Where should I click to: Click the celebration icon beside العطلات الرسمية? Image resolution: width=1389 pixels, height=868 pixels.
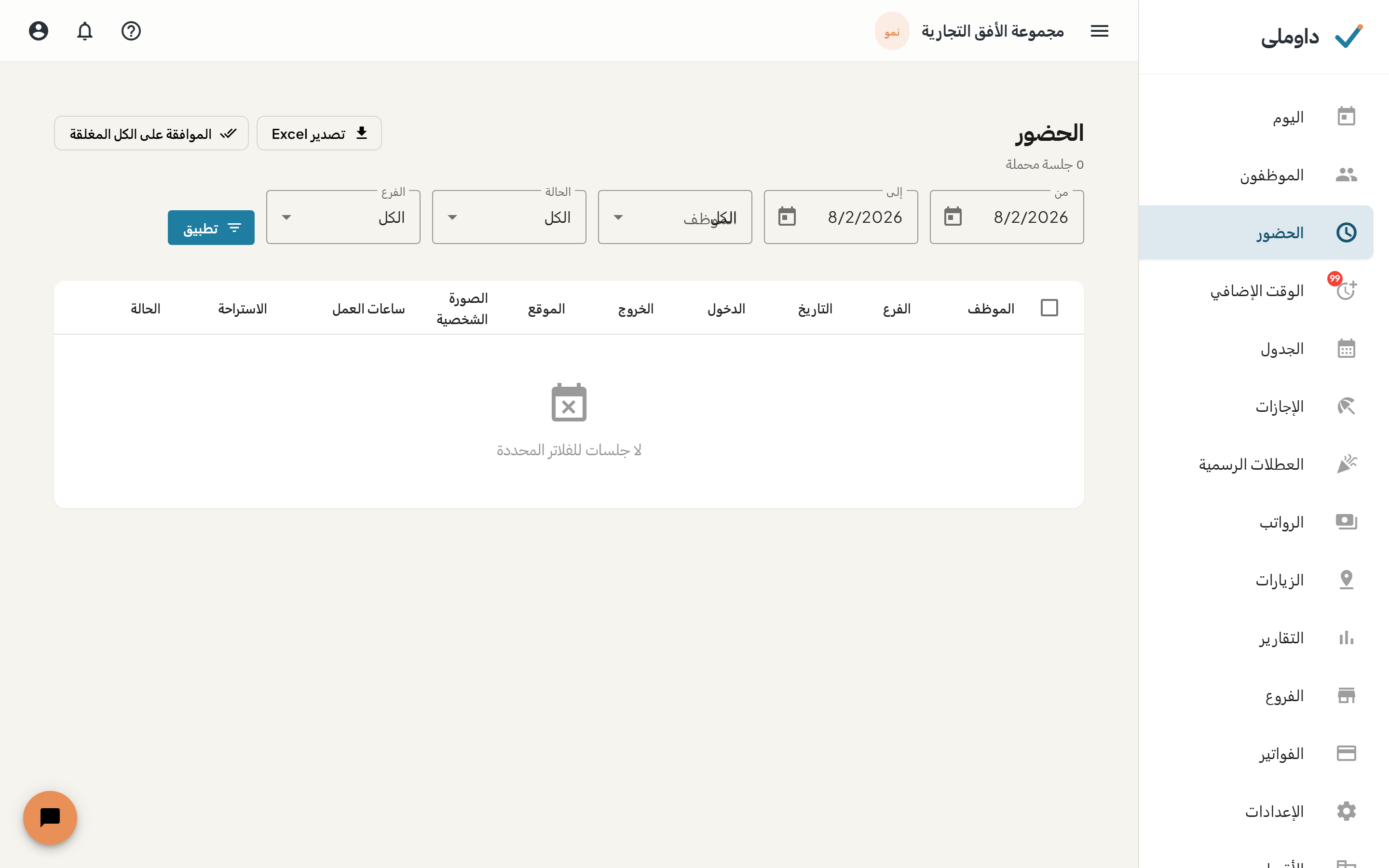click(x=1346, y=464)
